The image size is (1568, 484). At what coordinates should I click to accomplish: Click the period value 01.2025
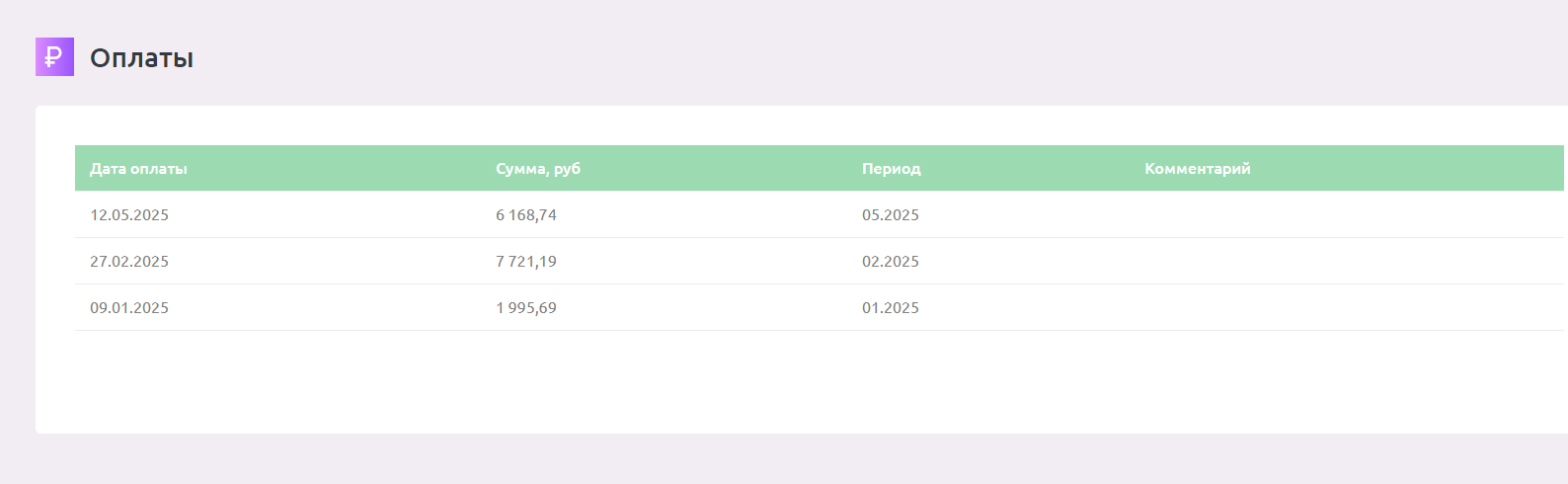[x=891, y=308]
